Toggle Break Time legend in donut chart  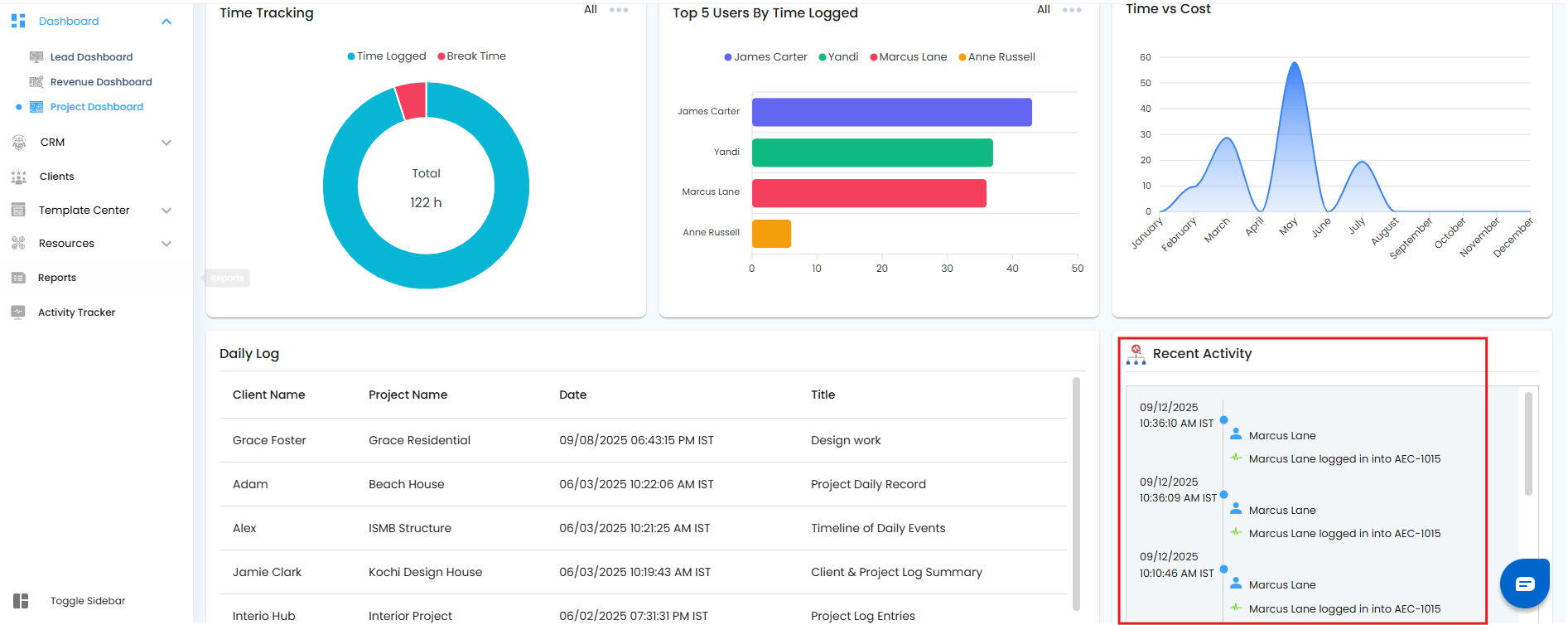471,56
